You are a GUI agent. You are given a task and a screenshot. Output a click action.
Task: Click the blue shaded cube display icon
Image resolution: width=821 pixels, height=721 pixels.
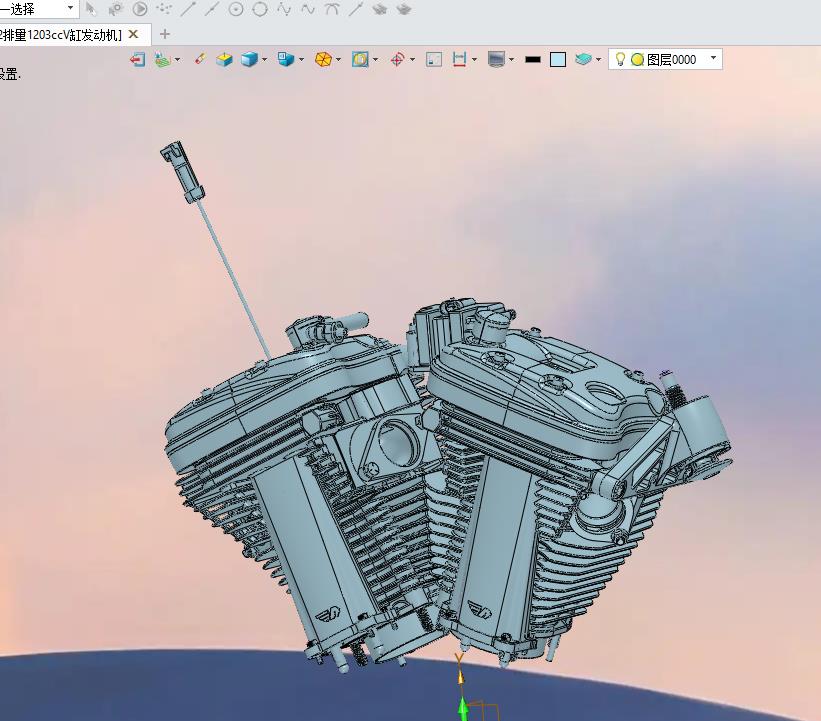(249, 59)
